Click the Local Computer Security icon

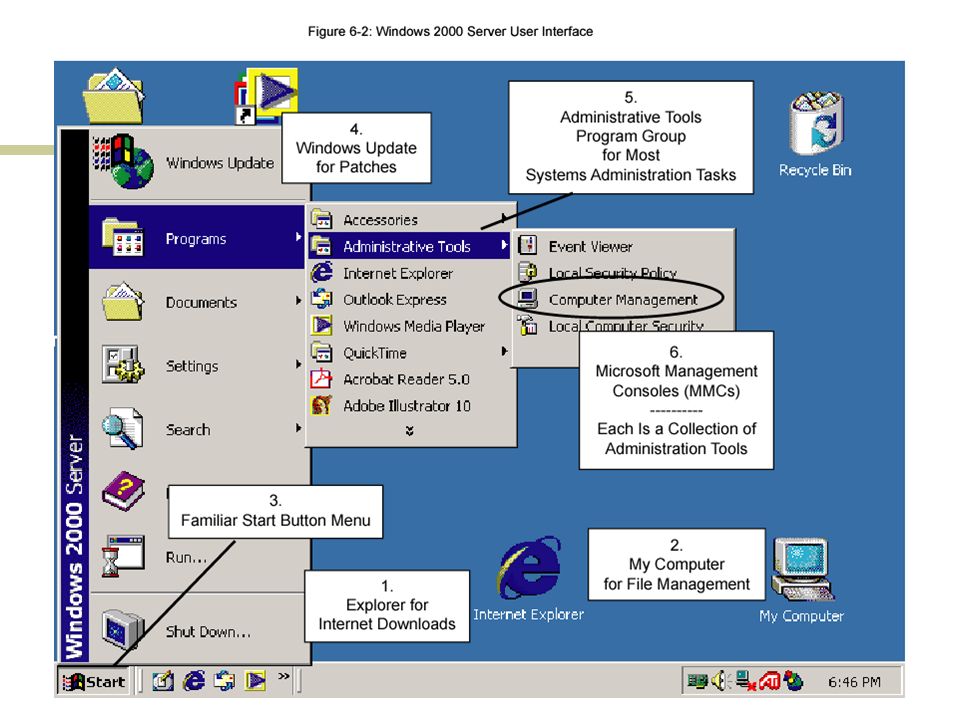(x=527, y=325)
